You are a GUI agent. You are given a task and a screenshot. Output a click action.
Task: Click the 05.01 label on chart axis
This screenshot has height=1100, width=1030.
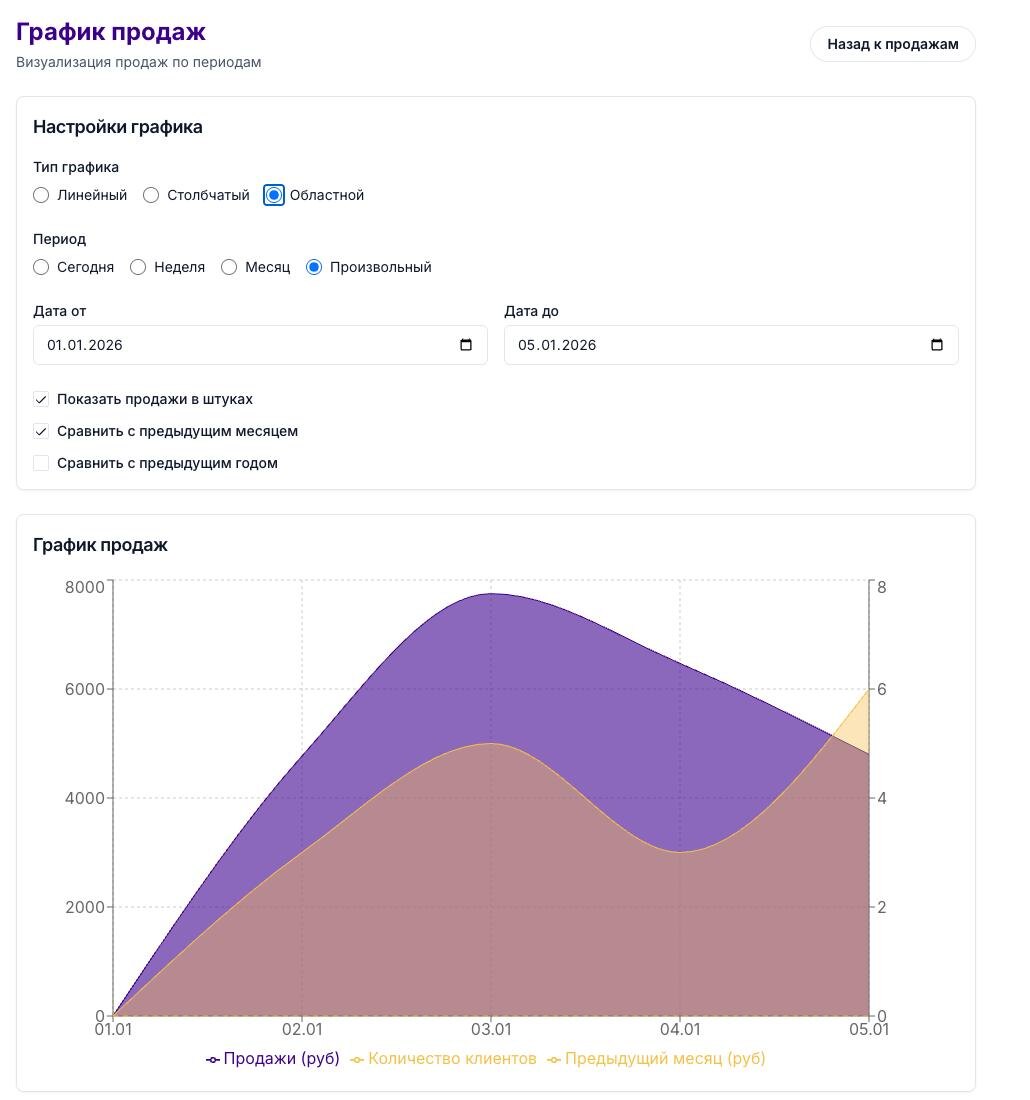pyautogui.click(x=868, y=1029)
